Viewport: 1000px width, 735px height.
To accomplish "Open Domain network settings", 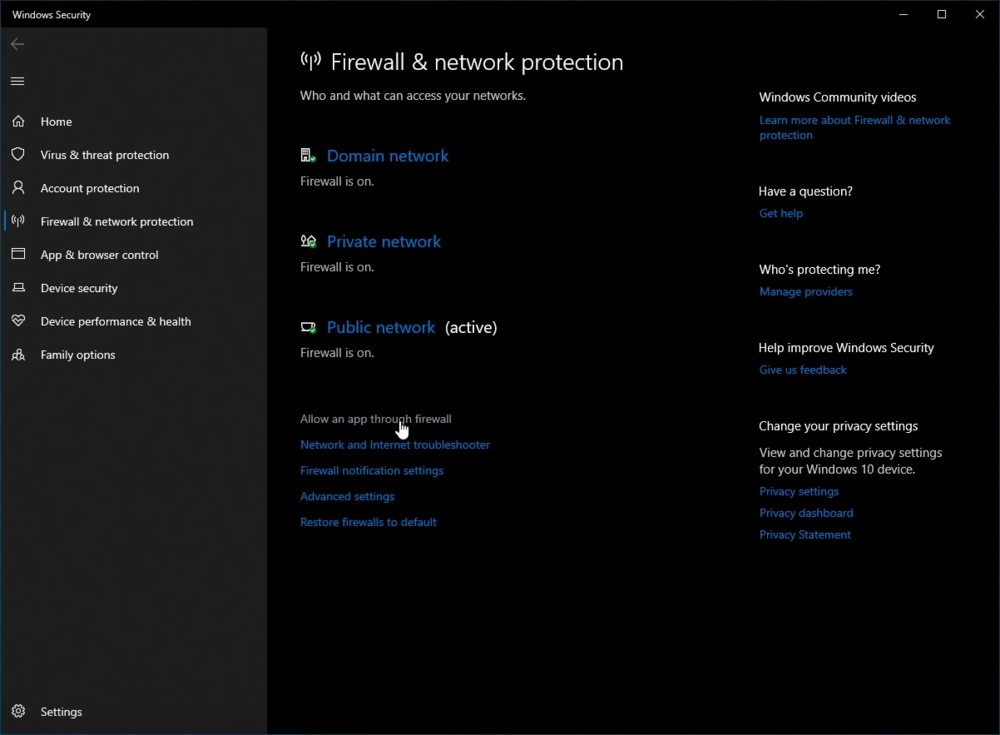I will click(x=387, y=156).
